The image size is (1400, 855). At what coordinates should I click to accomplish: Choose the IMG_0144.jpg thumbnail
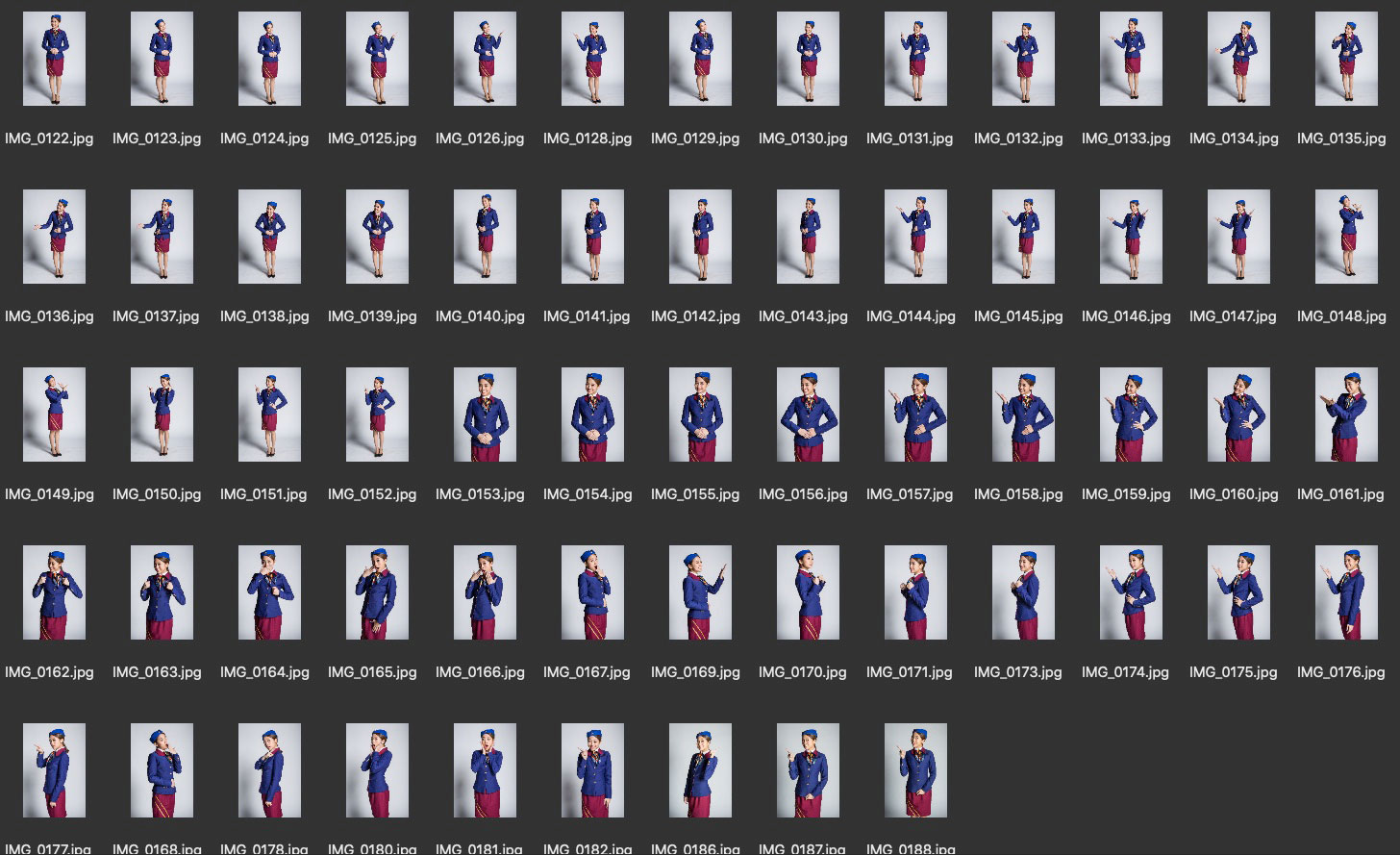tap(915, 237)
